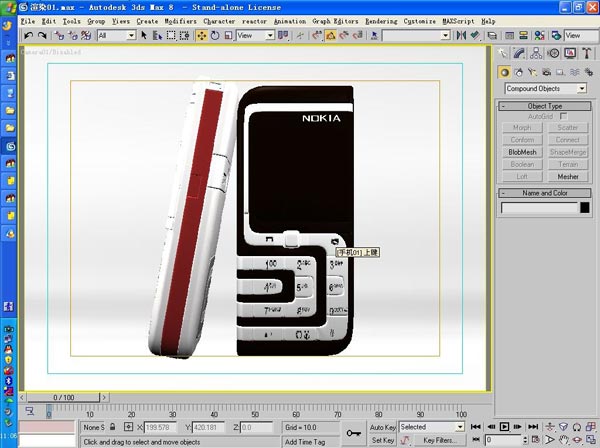Click the object name input field
This screenshot has height=448, width=600.
pos(539,208)
